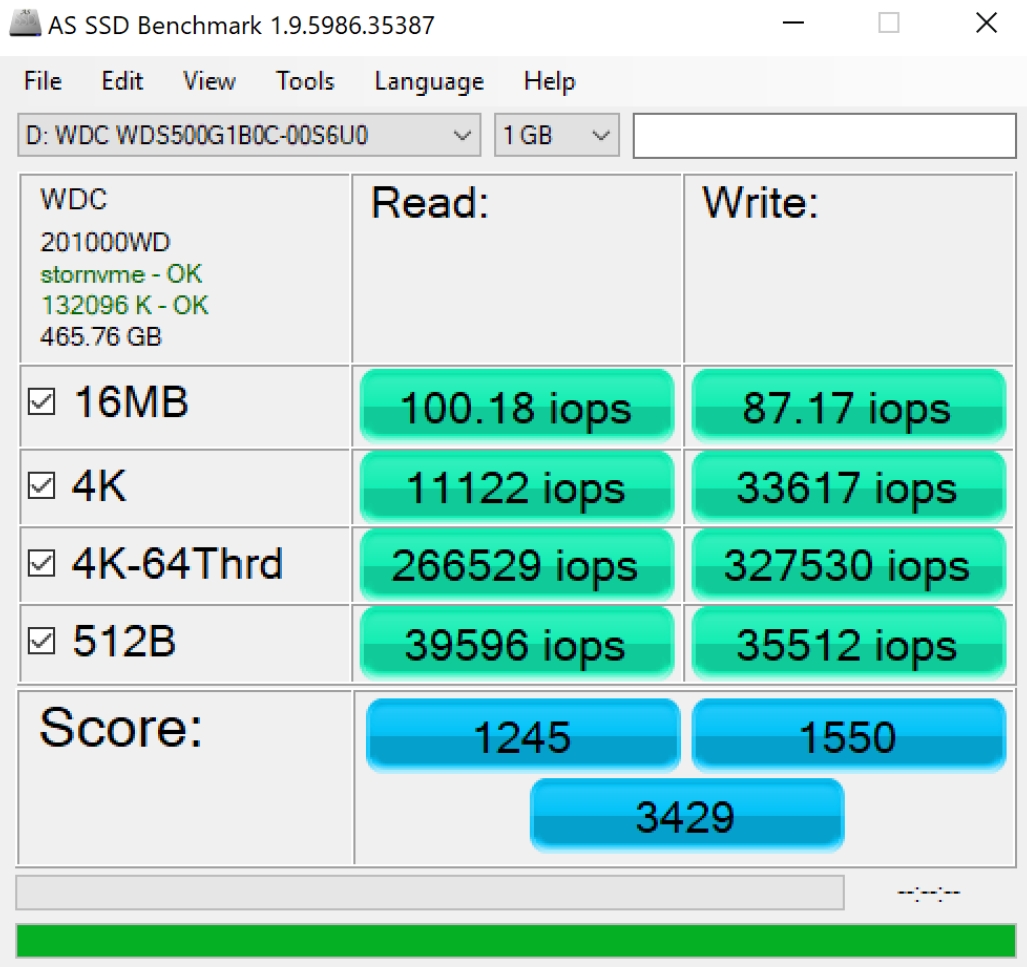
Task: Click the 4K-64Thrd read result 266529 iops
Action: 517,565
